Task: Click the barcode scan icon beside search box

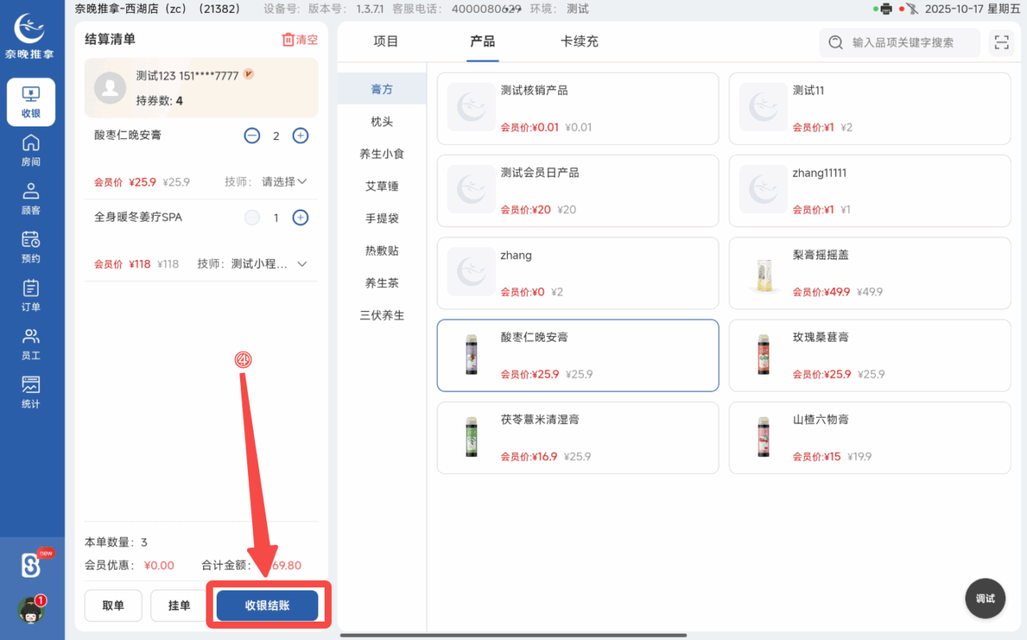Action: (x=1001, y=43)
